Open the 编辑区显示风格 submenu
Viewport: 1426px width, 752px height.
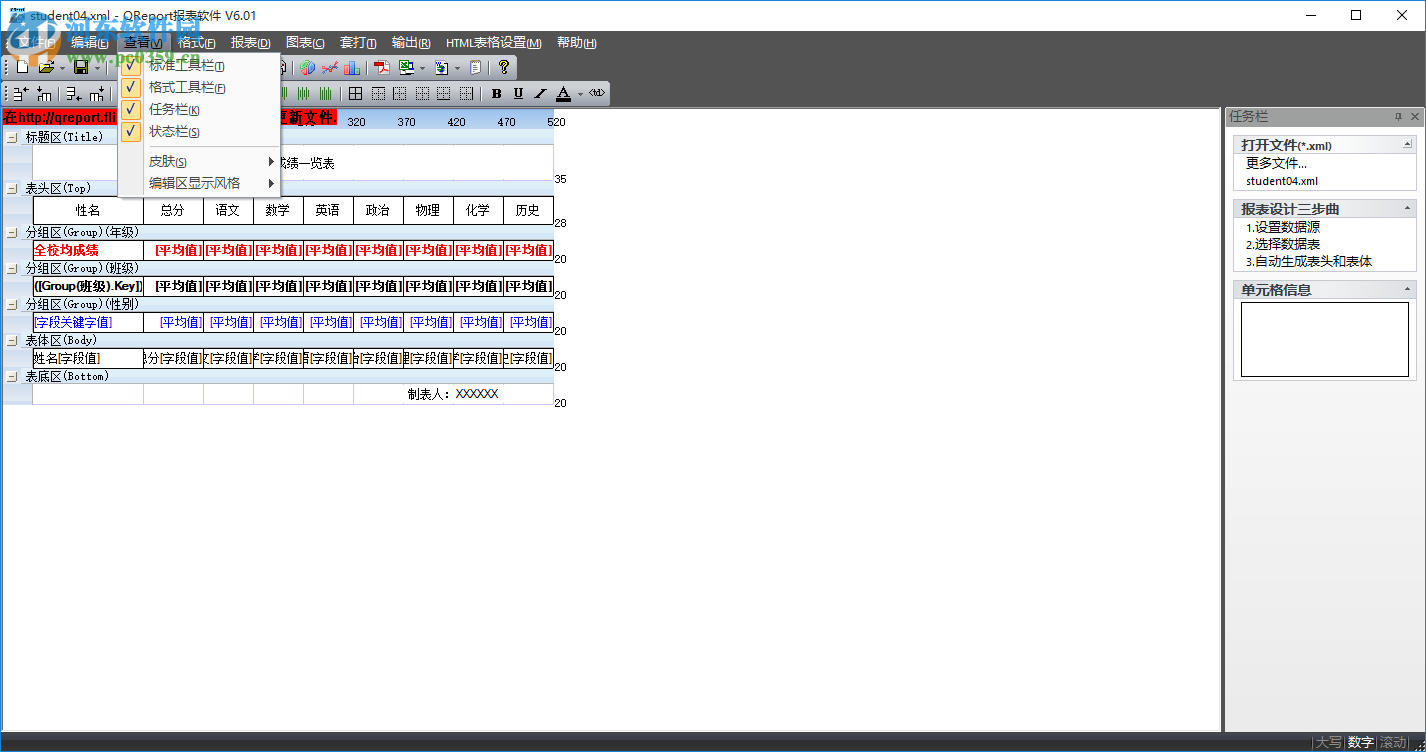click(199, 184)
